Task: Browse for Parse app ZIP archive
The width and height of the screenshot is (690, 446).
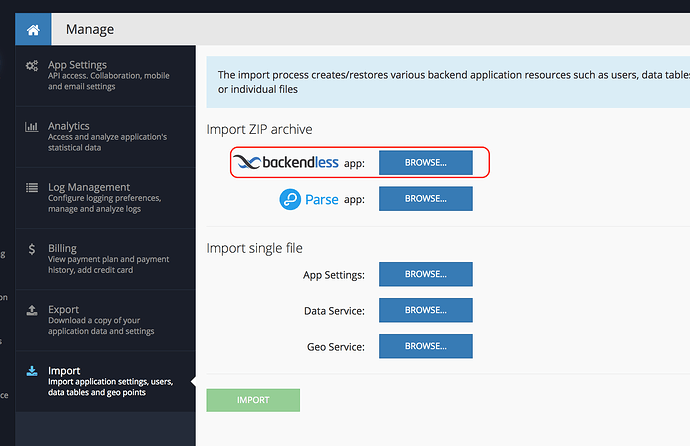Action: pos(425,199)
